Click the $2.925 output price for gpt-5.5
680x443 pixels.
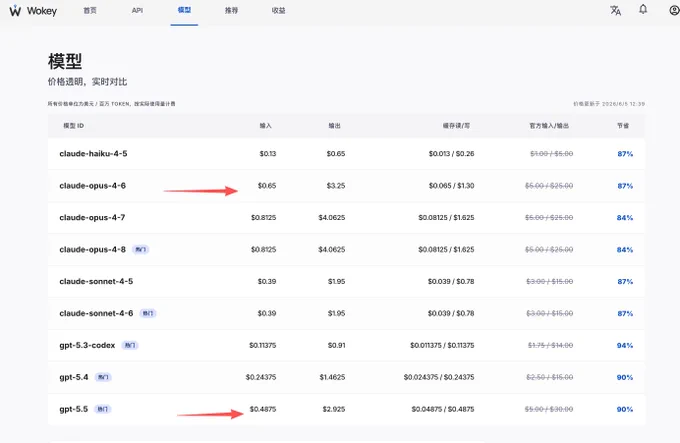click(x=334, y=409)
